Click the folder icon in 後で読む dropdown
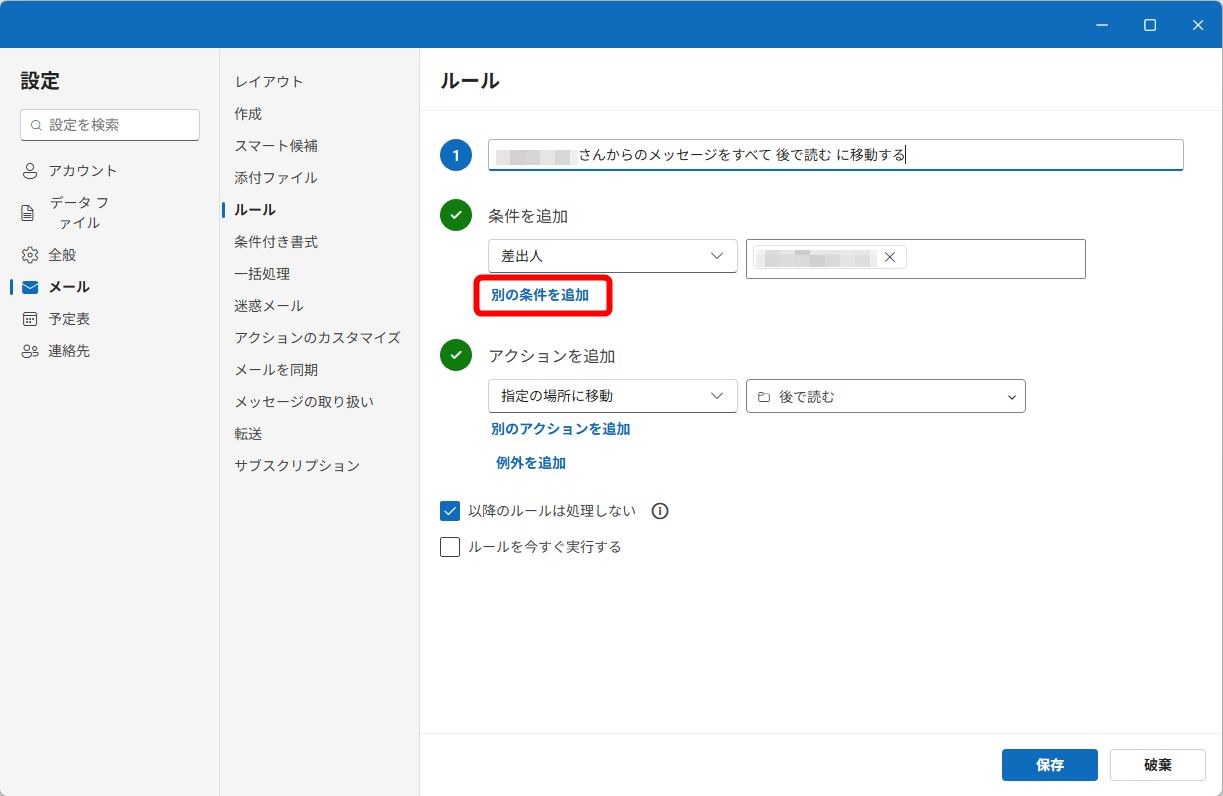The height and width of the screenshot is (796, 1223). coord(764,397)
